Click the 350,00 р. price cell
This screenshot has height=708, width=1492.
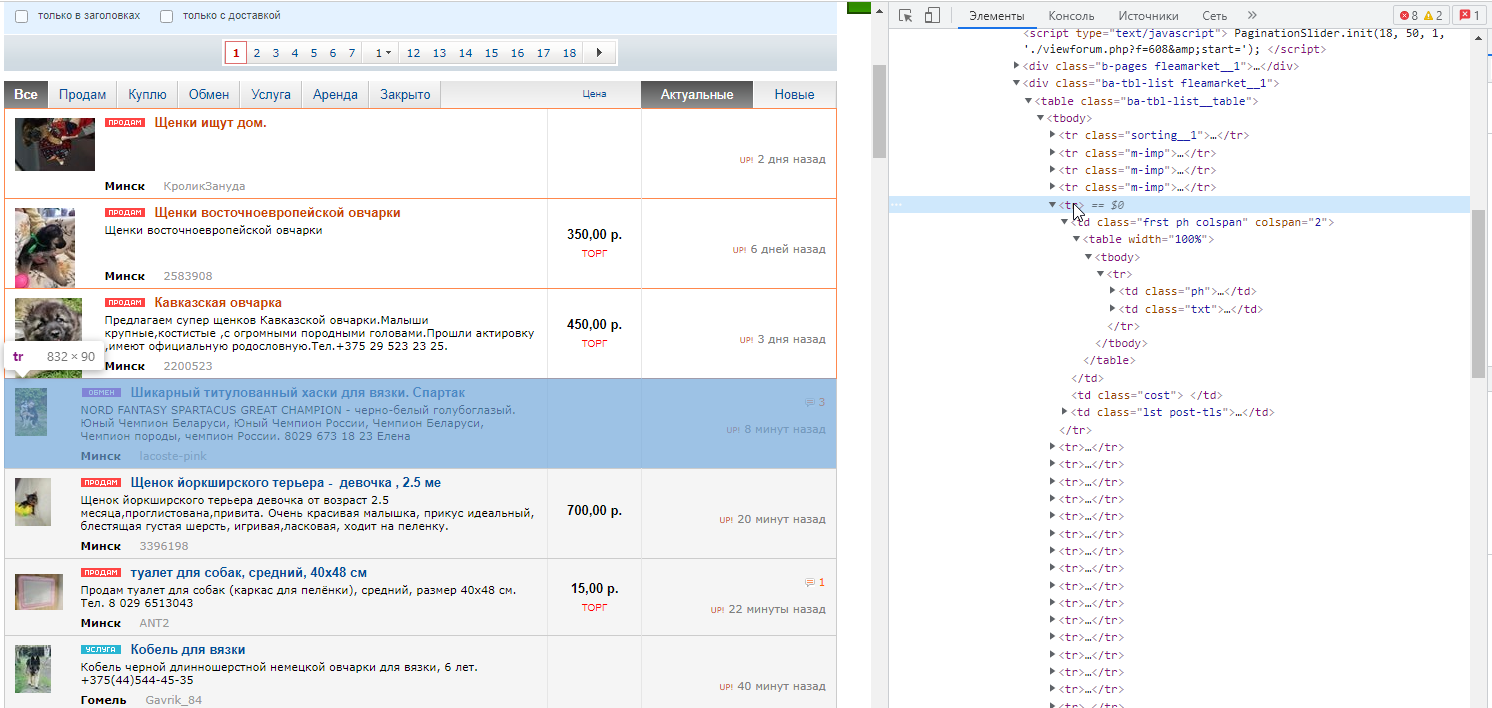pyautogui.click(x=594, y=234)
